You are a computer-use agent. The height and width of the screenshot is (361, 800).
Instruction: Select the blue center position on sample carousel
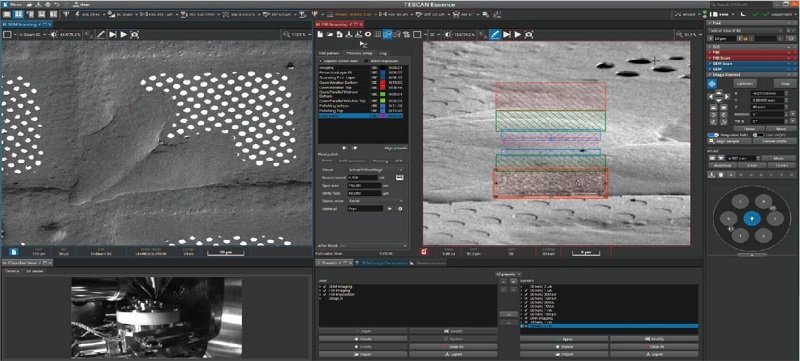[x=752, y=218]
